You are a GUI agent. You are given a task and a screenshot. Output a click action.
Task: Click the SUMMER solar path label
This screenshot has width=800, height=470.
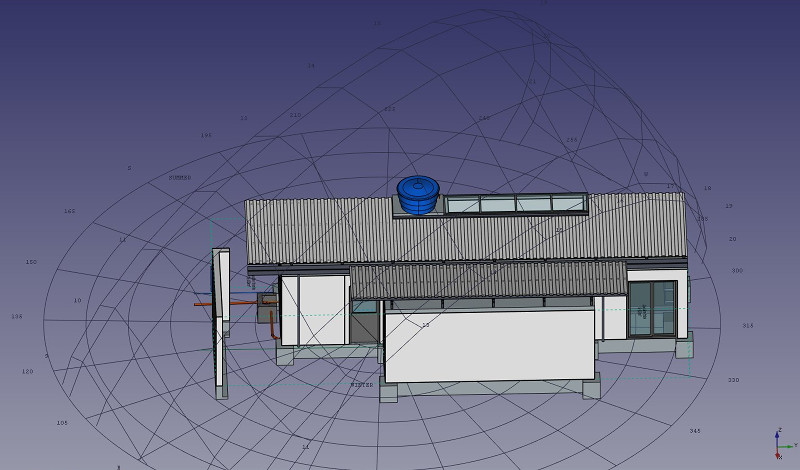(x=180, y=177)
